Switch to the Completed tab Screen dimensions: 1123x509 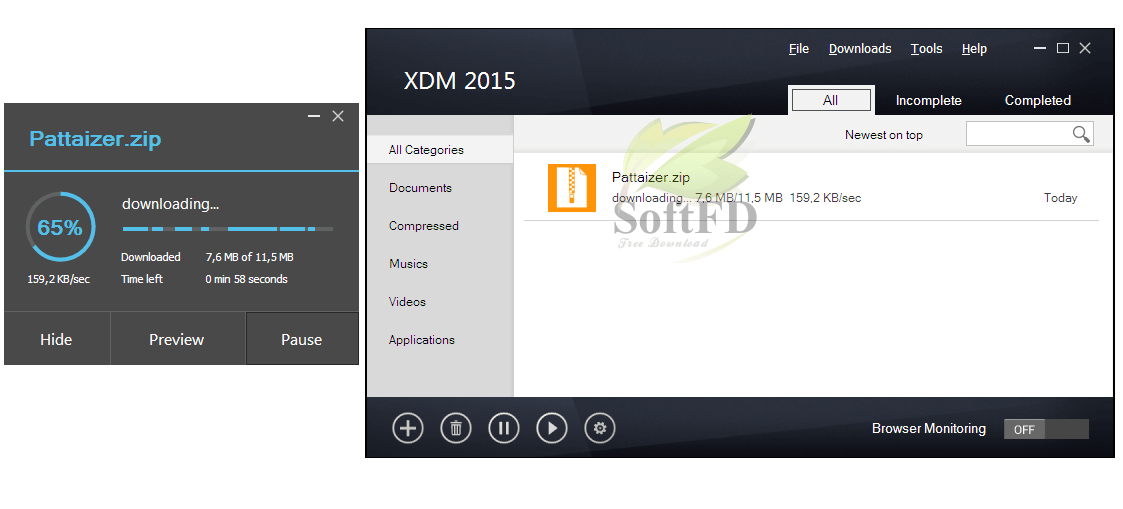coord(1038,100)
